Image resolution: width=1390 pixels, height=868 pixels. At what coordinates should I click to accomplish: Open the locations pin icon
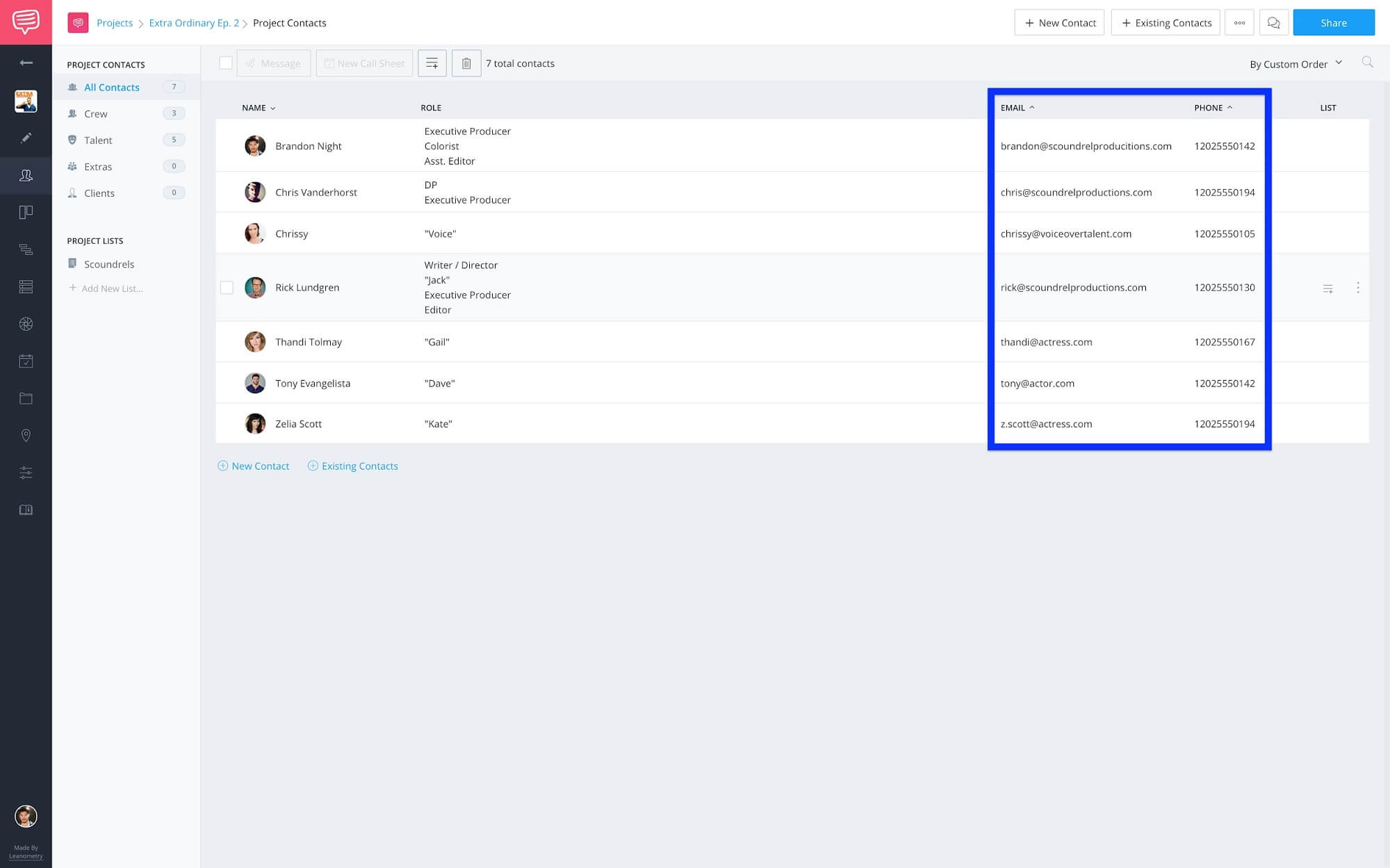point(26,435)
